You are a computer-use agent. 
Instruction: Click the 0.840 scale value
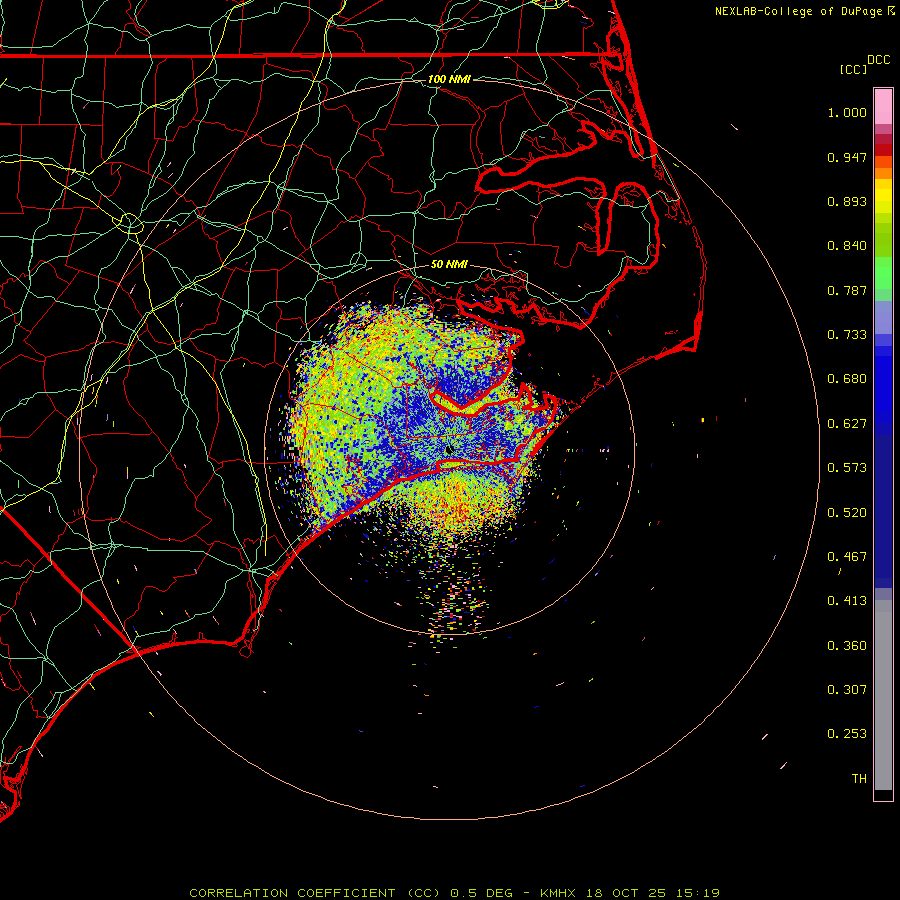(847, 246)
